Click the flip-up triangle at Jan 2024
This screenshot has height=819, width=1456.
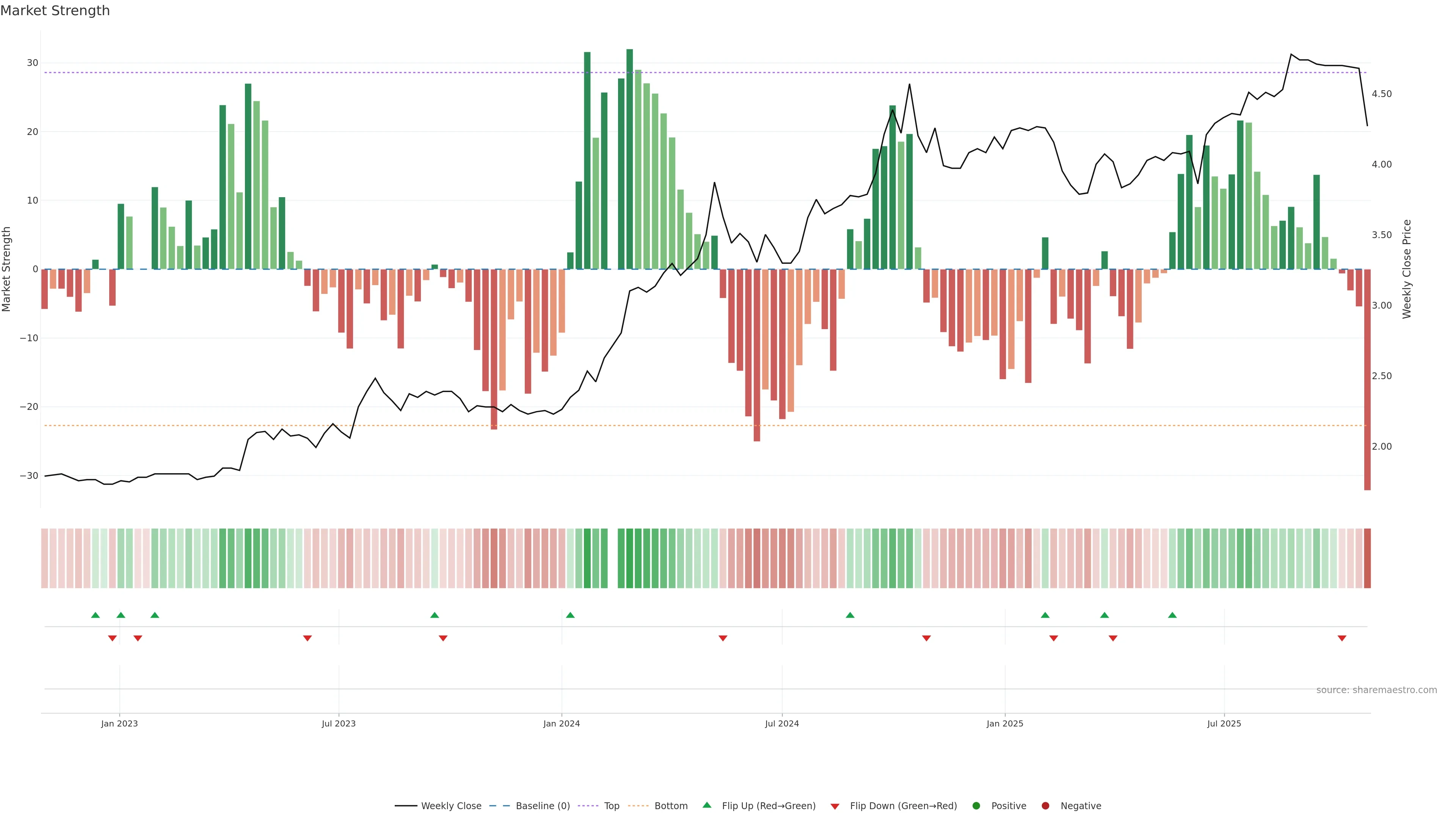pyautogui.click(x=570, y=615)
